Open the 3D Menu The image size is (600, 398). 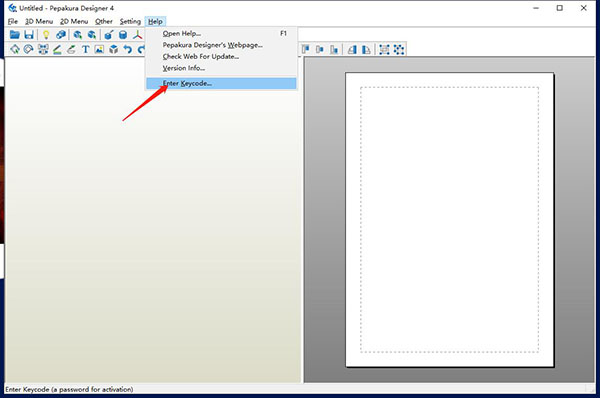(x=39, y=21)
